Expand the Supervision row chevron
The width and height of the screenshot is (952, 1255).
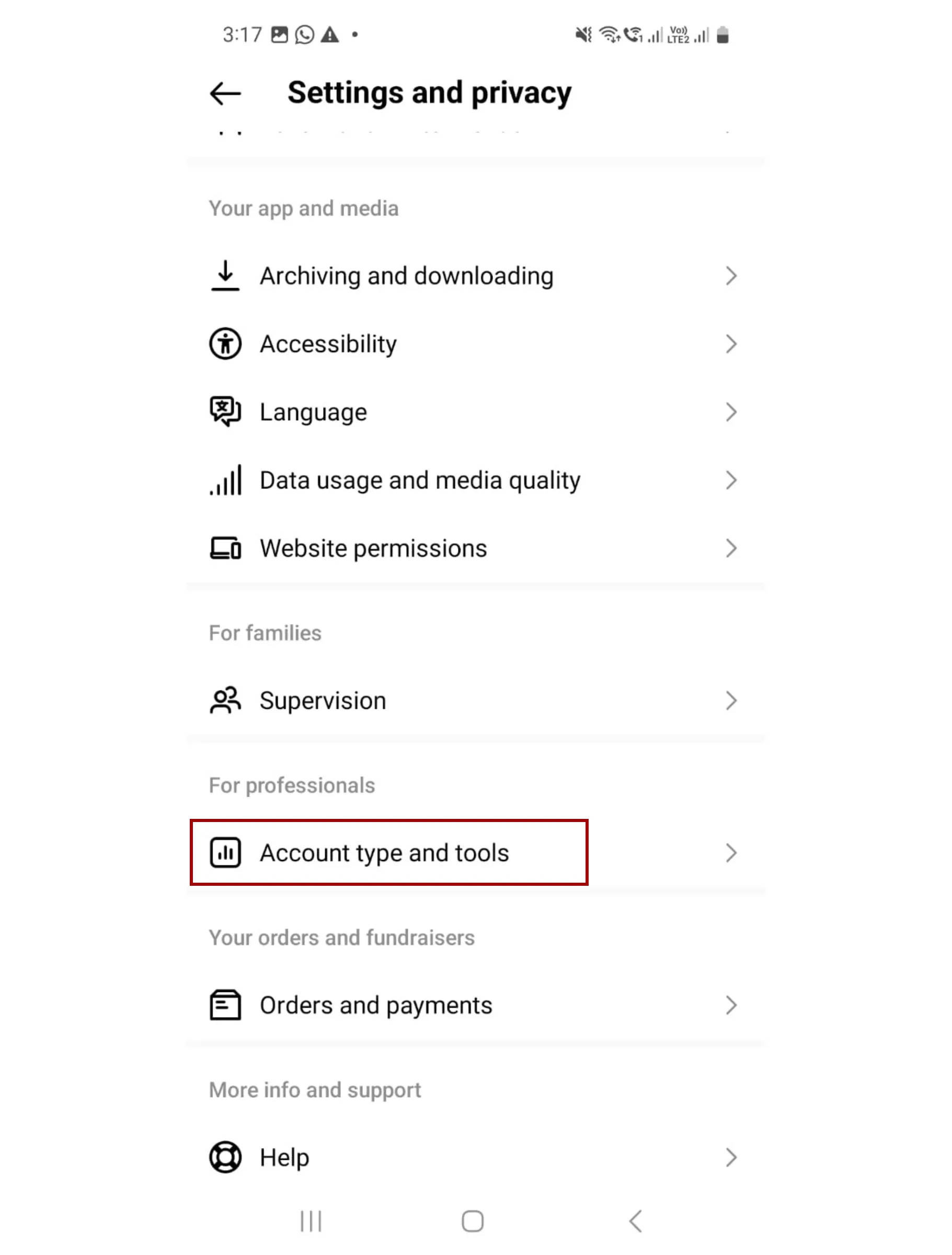[731, 701]
